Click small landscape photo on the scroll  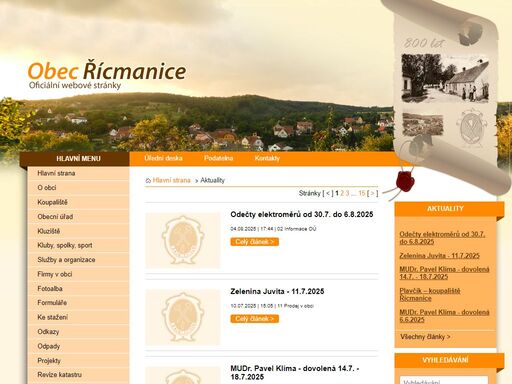tap(423, 124)
